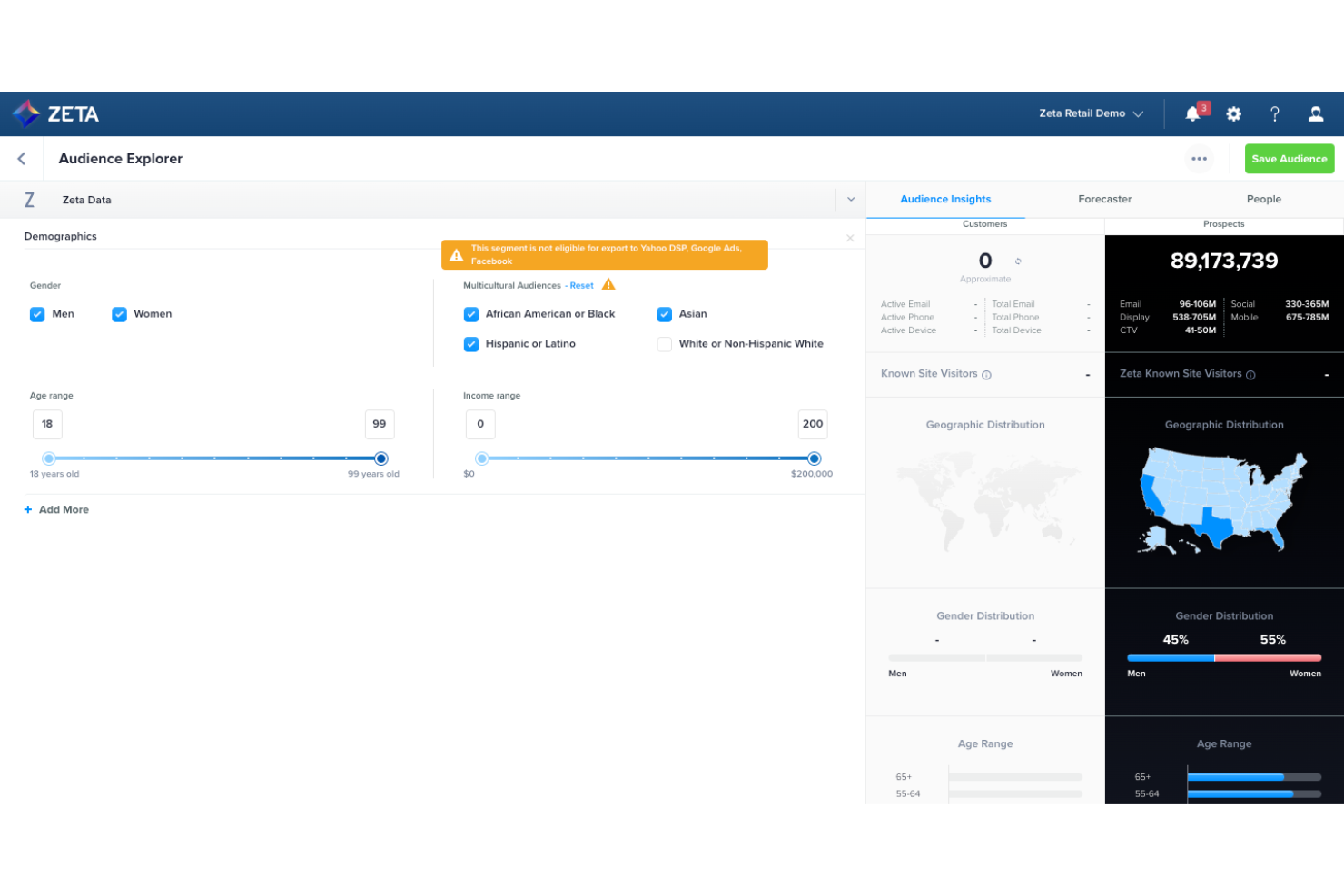The image size is (1344, 896).
Task: Click the warning icon in the orange banner
Action: [x=457, y=255]
